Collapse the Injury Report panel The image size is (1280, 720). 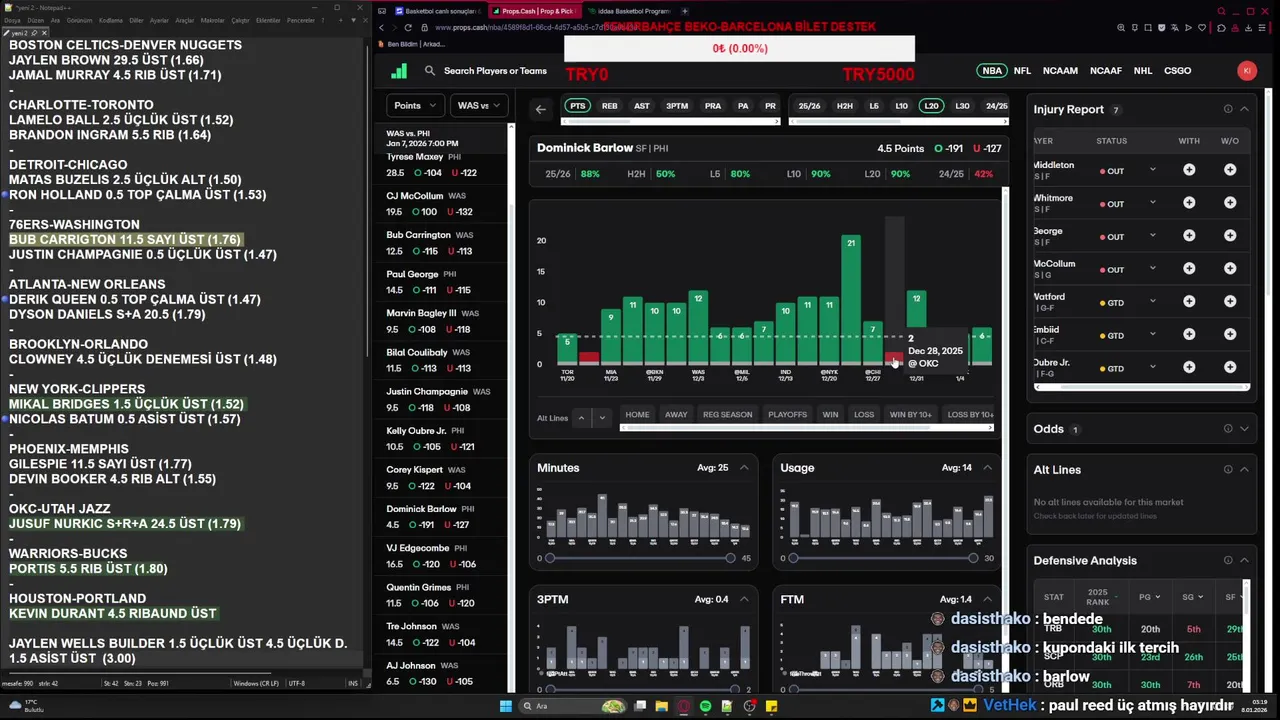coord(1244,109)
